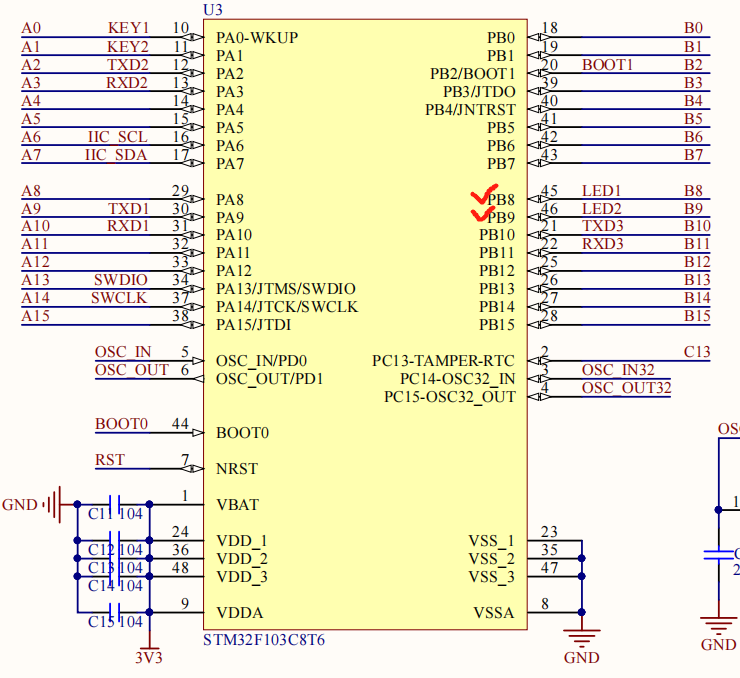Click the PB3/JTDO pin name

[479, 92]
